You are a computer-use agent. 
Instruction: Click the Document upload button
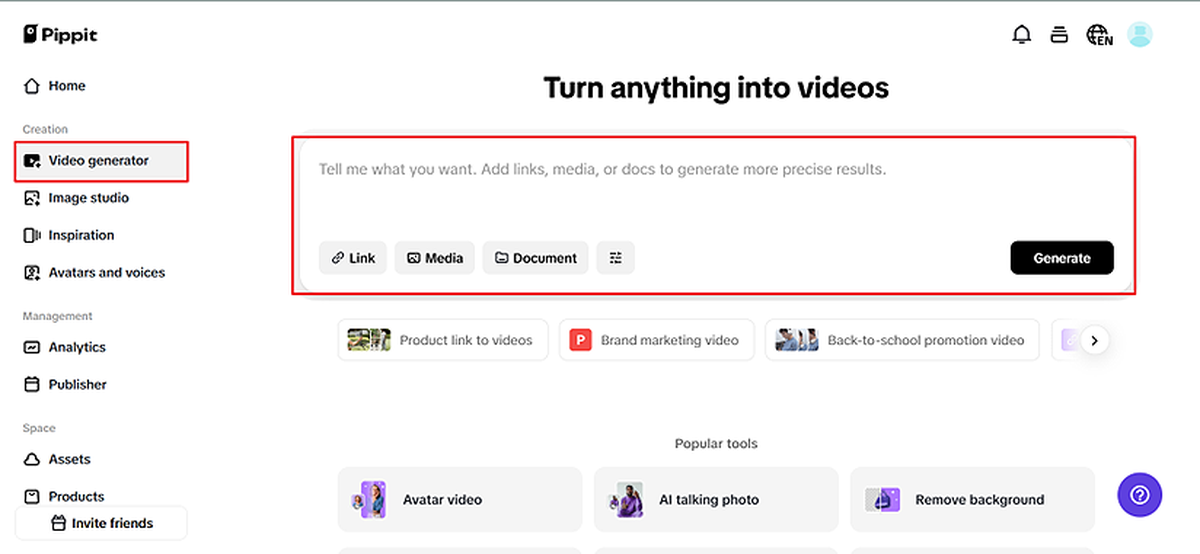(535, 258)
